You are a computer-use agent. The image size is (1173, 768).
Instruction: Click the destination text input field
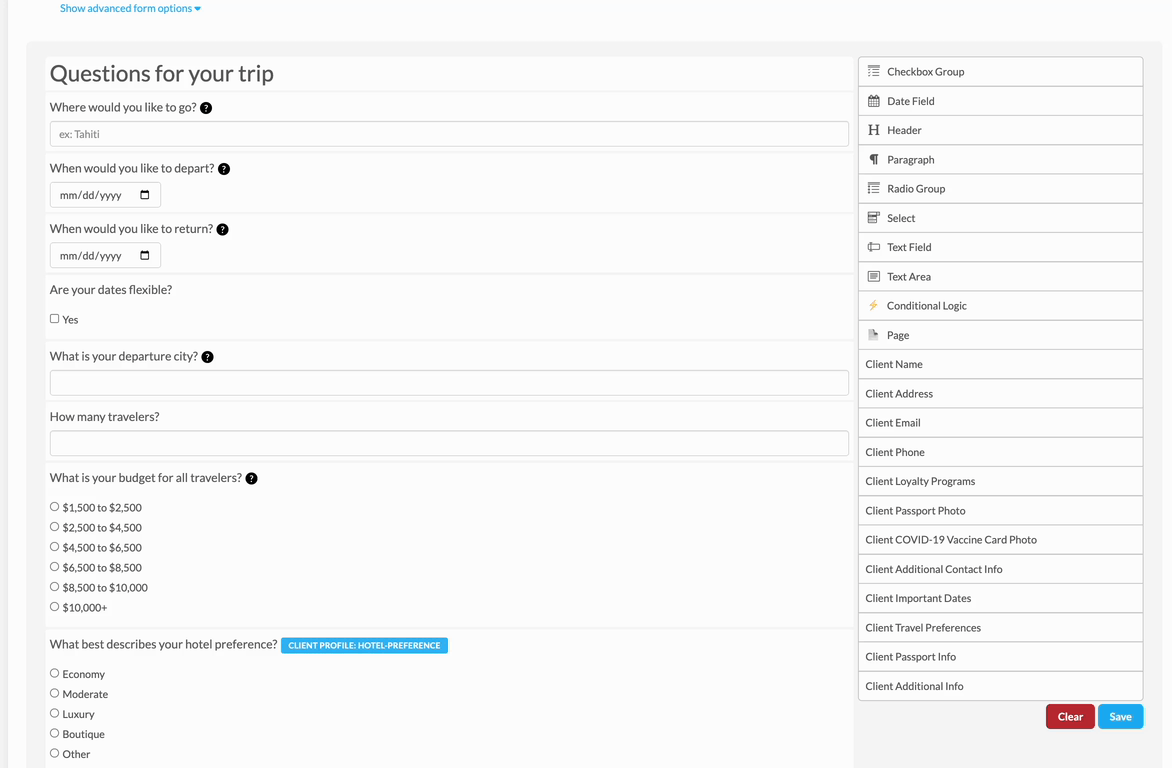(449, 134)
